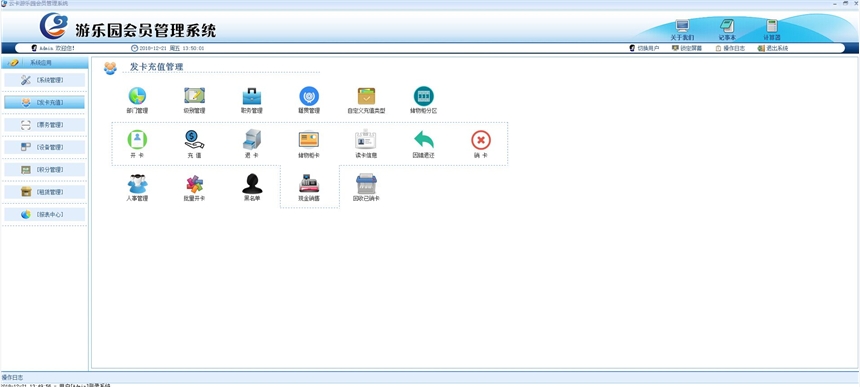Image resolution: width=860 pixels, height=387 pixels.
Task: Click 切换用户 switch user button
Action: pos(644,48)
